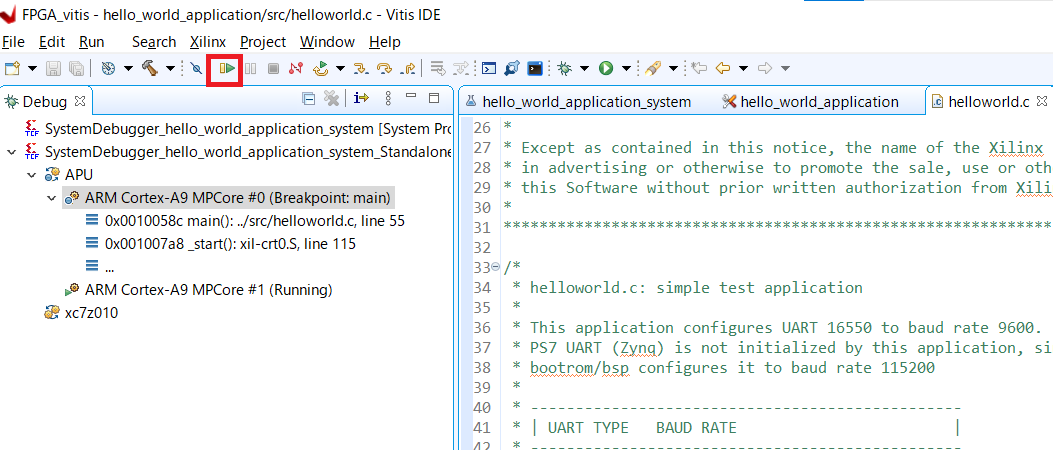Click Collapse All icon in Debug view
The image size is (1053, 450).
309,99
